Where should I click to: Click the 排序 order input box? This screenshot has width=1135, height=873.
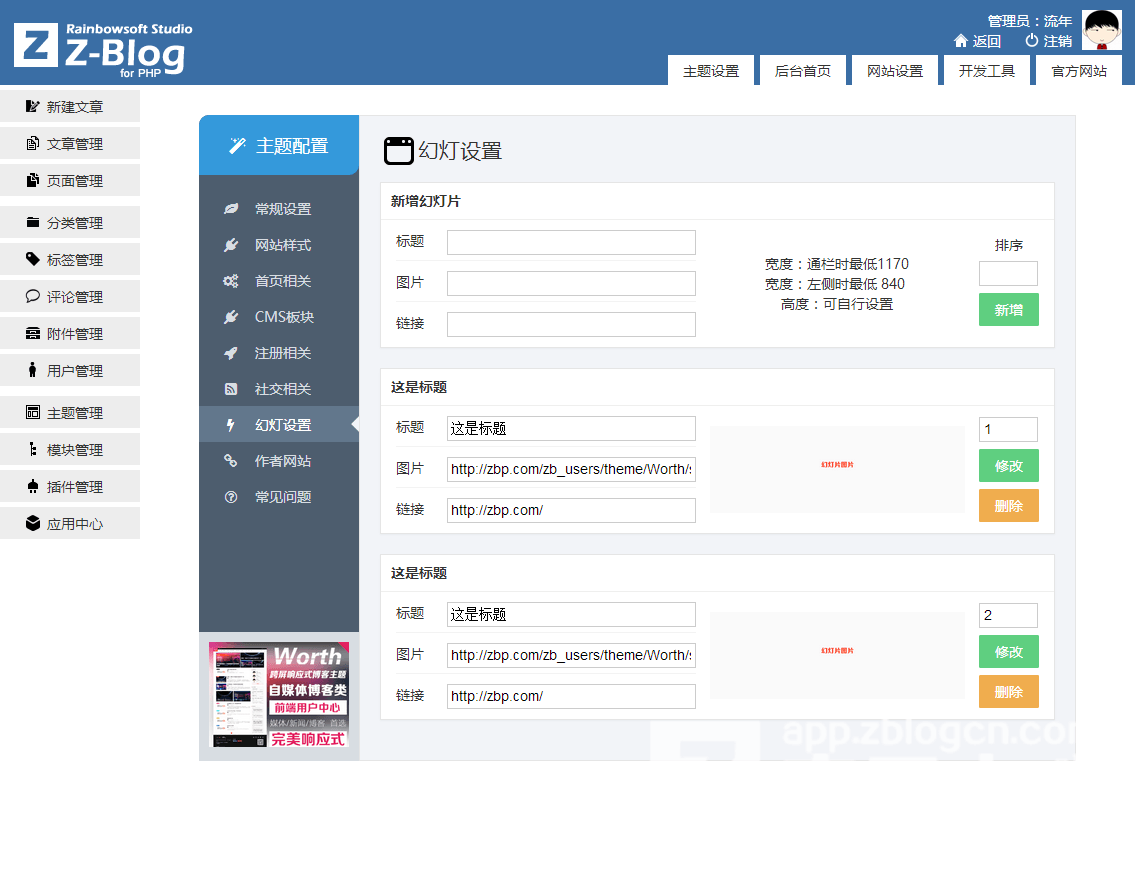(1008, 274)
